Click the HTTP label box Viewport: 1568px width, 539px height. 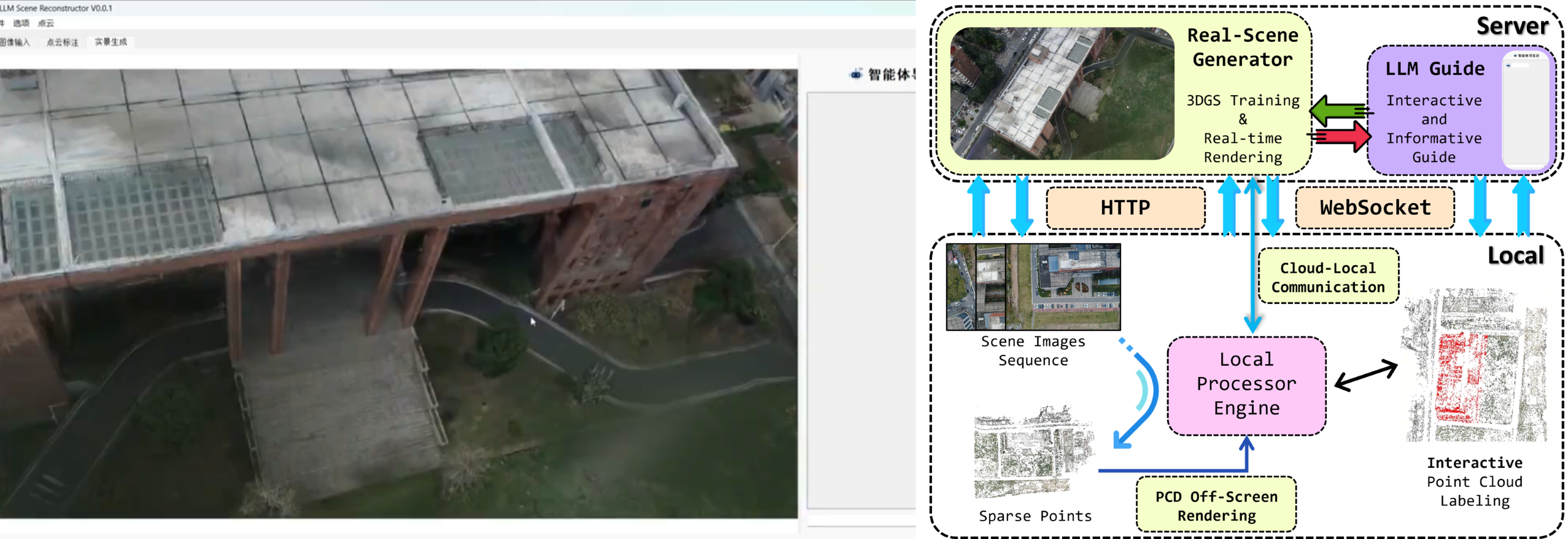(x=1125, y=207)
